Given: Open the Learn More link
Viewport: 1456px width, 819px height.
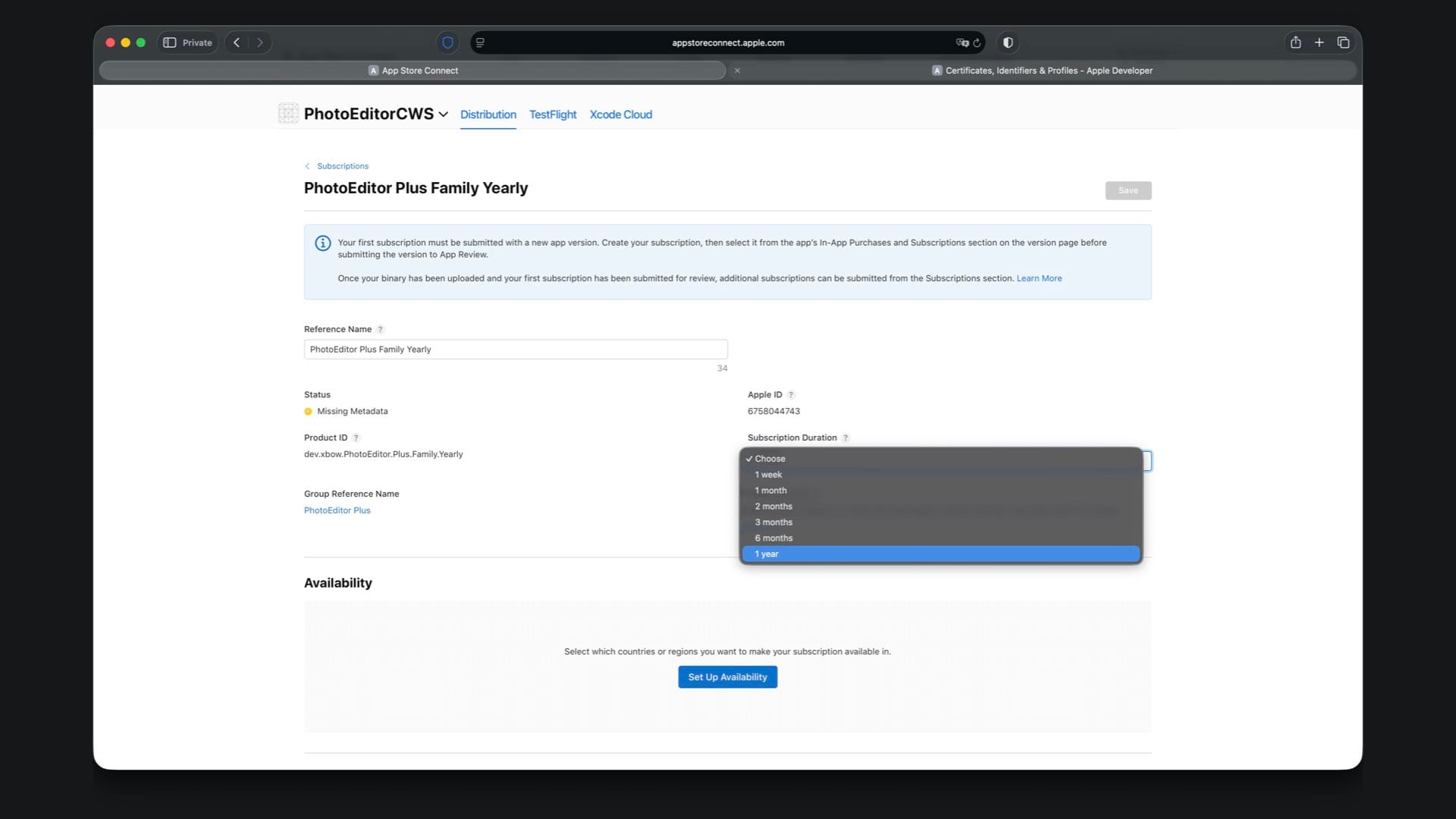Looking at the screenshot, I should [1039, 278].
